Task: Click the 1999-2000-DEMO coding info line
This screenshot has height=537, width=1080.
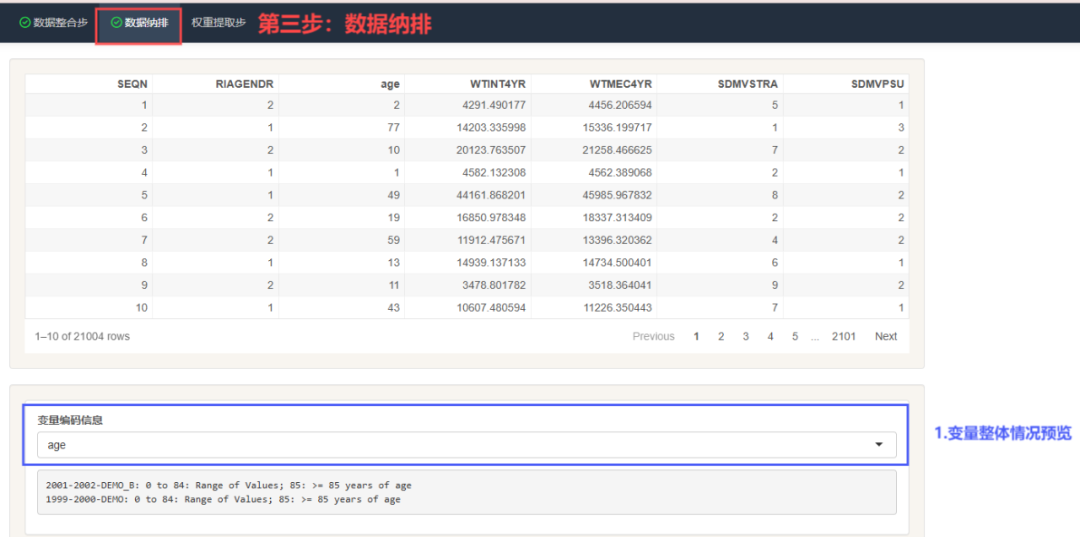Action: 222,499
